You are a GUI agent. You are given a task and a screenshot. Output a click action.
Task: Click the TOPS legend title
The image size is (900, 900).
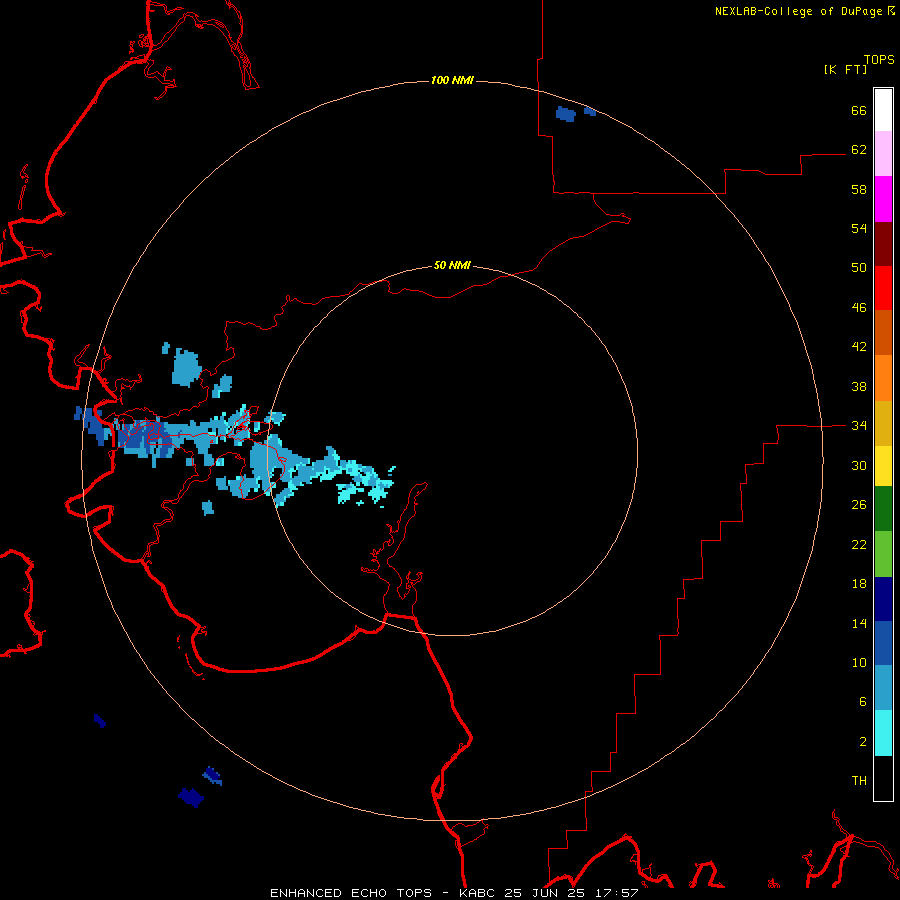[x=879, y=59]
